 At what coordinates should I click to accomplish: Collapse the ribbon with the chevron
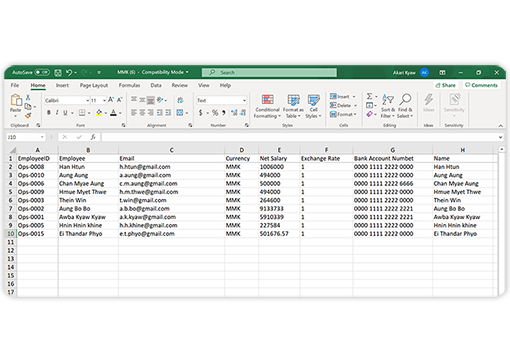[x=500, y=126]
